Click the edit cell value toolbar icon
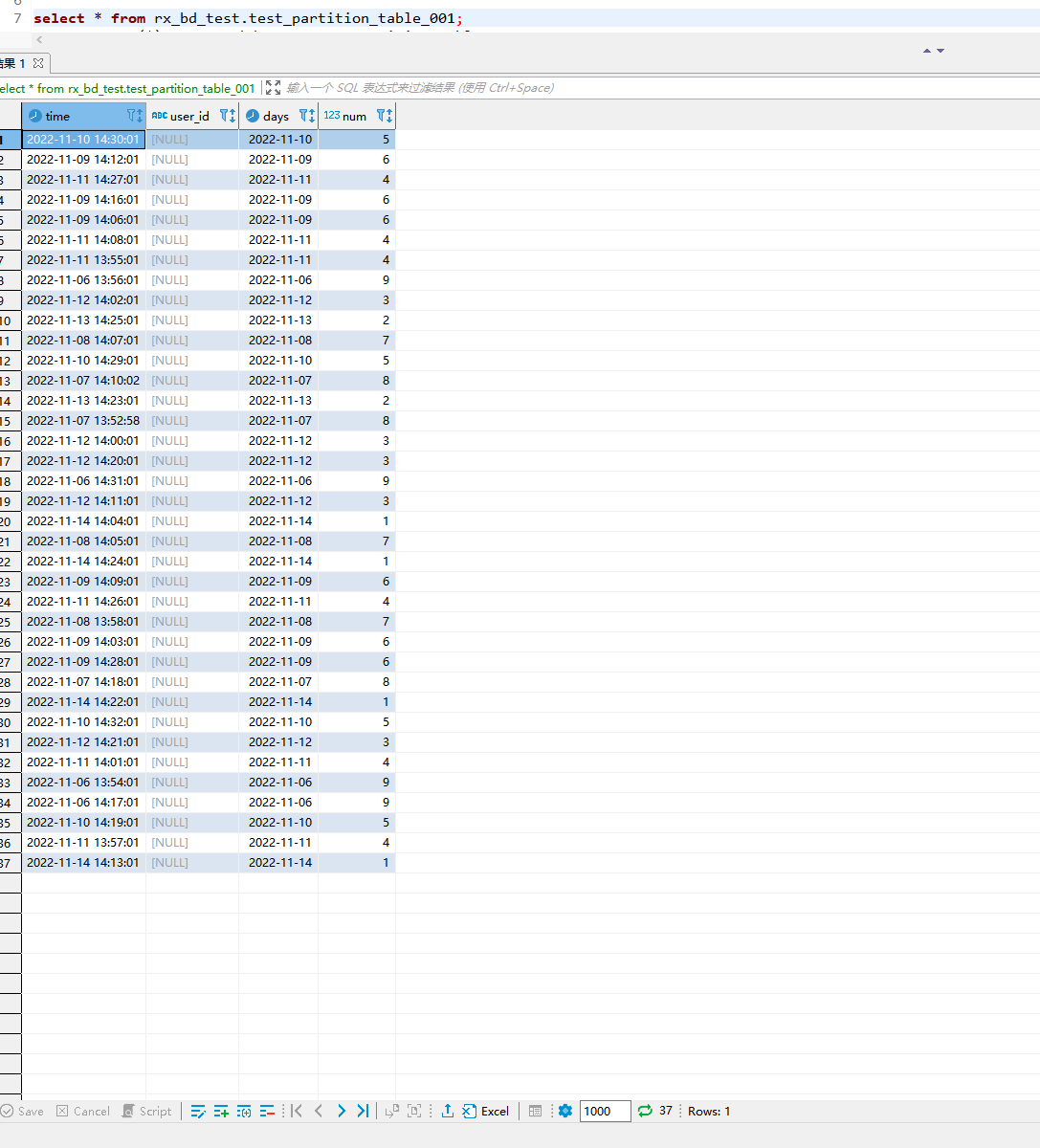Image resolution: width=1040 pixels, height=1148 pixels. click(x=198, y=1111)
